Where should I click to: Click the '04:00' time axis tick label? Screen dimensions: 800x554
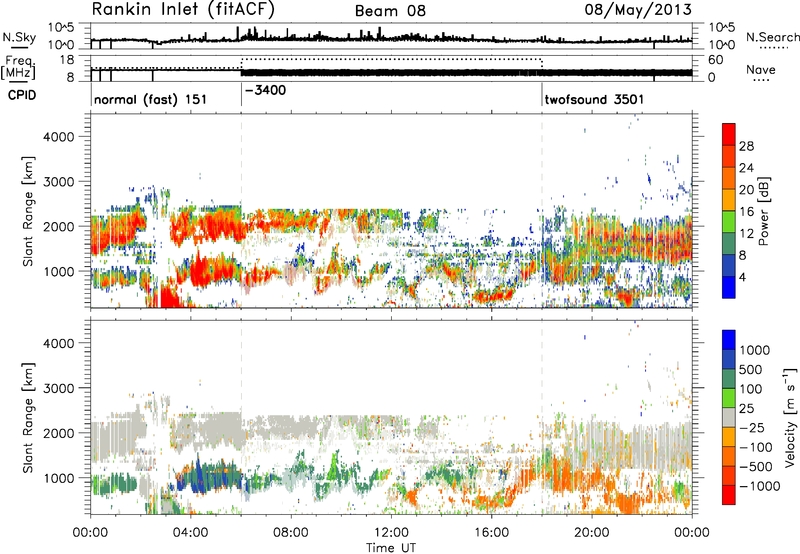[190, 533]
